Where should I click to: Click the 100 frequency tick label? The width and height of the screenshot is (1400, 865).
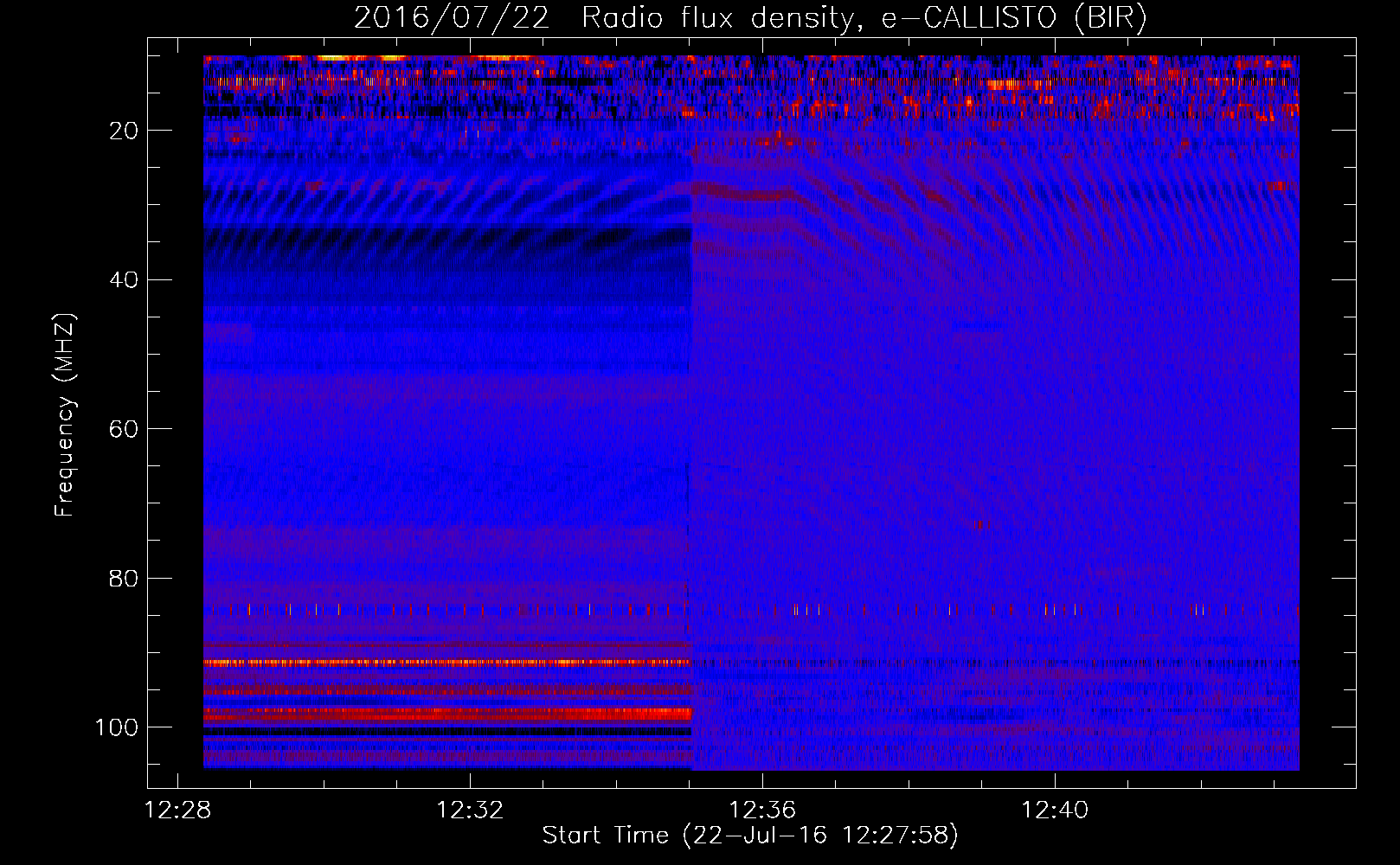117,727
